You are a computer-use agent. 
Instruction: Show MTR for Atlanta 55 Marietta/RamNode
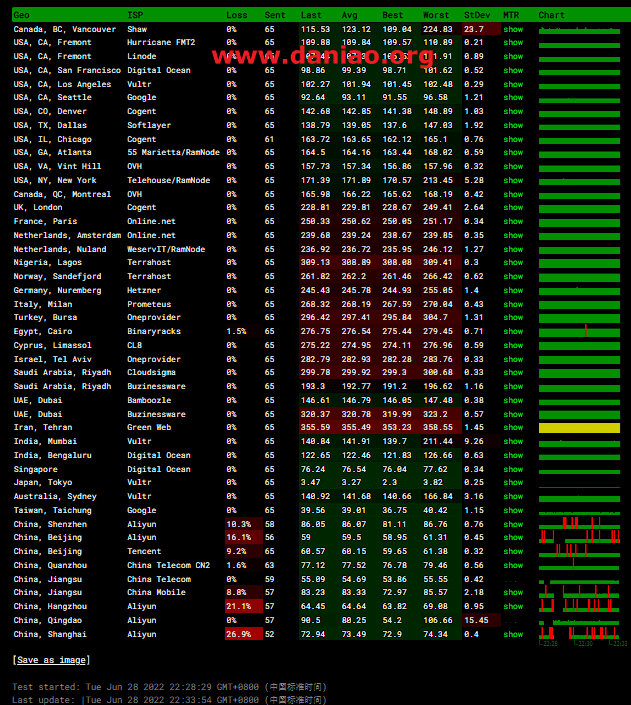click(x=513, y=152)
